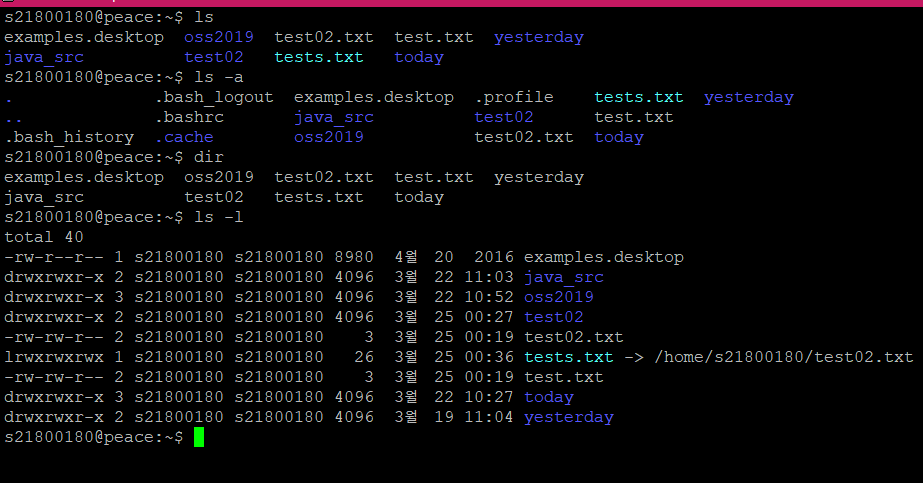Click white yesterday in the dir output
Viewport: 923px width, 483px height.
(539, 177)
